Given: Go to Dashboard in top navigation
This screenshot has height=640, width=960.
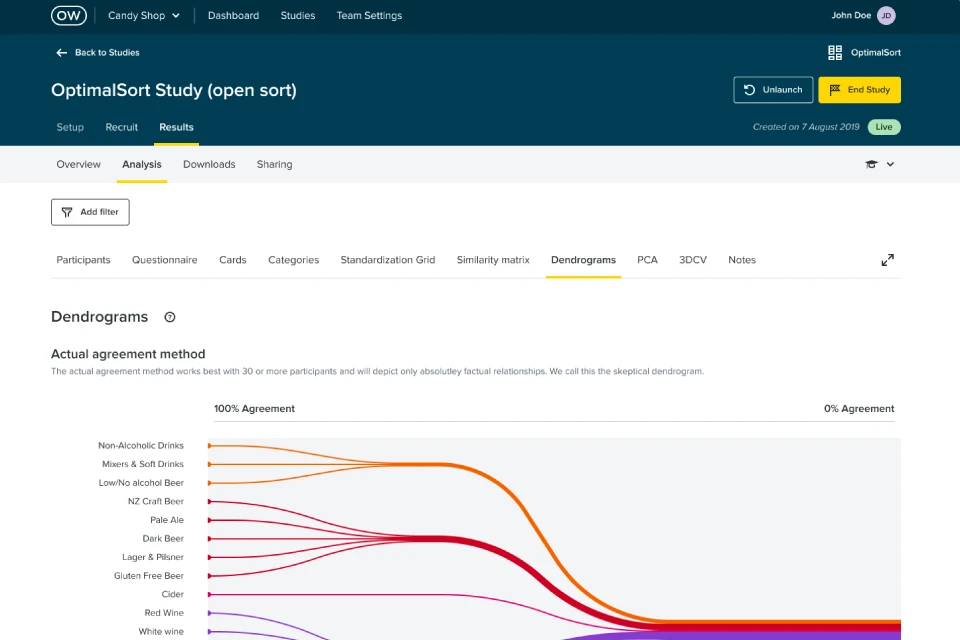Looking at the screenshot, I should [x=233, y=15].
